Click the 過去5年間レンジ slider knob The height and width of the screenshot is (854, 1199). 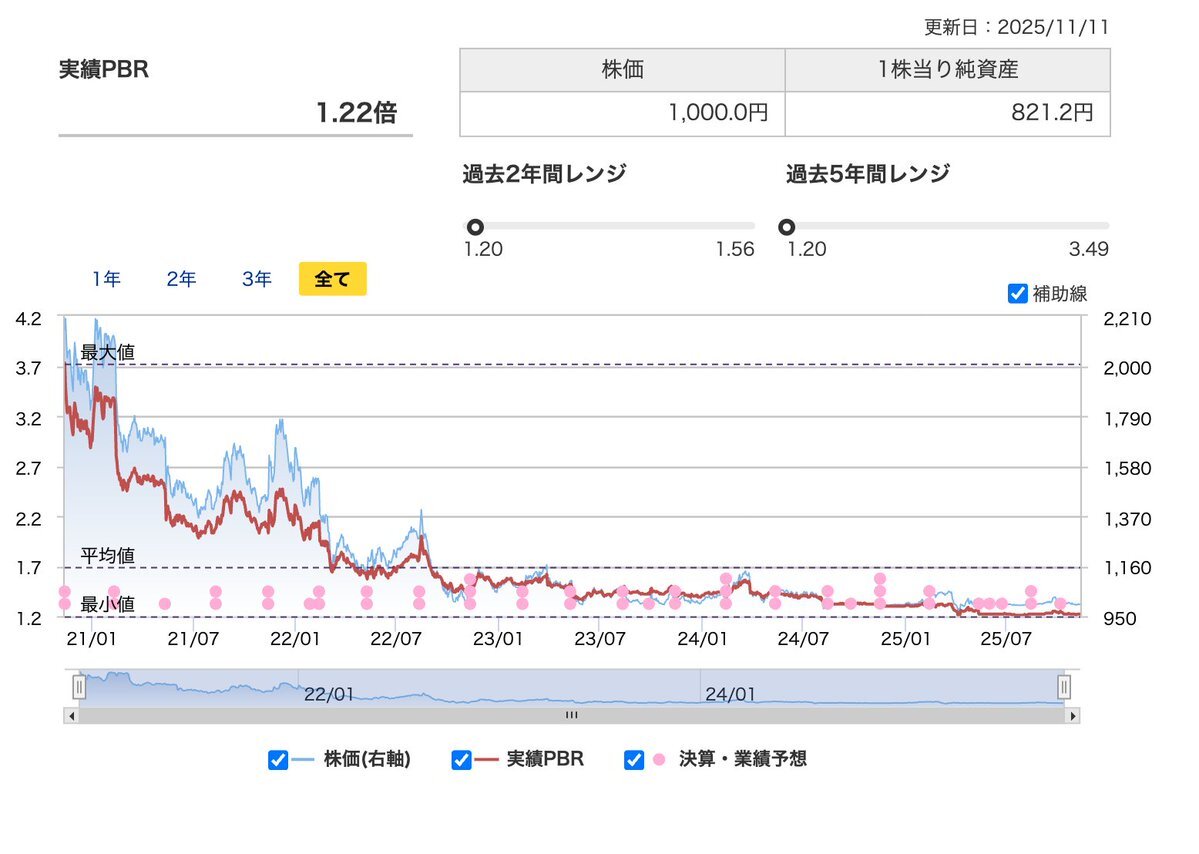pos(787,227)
